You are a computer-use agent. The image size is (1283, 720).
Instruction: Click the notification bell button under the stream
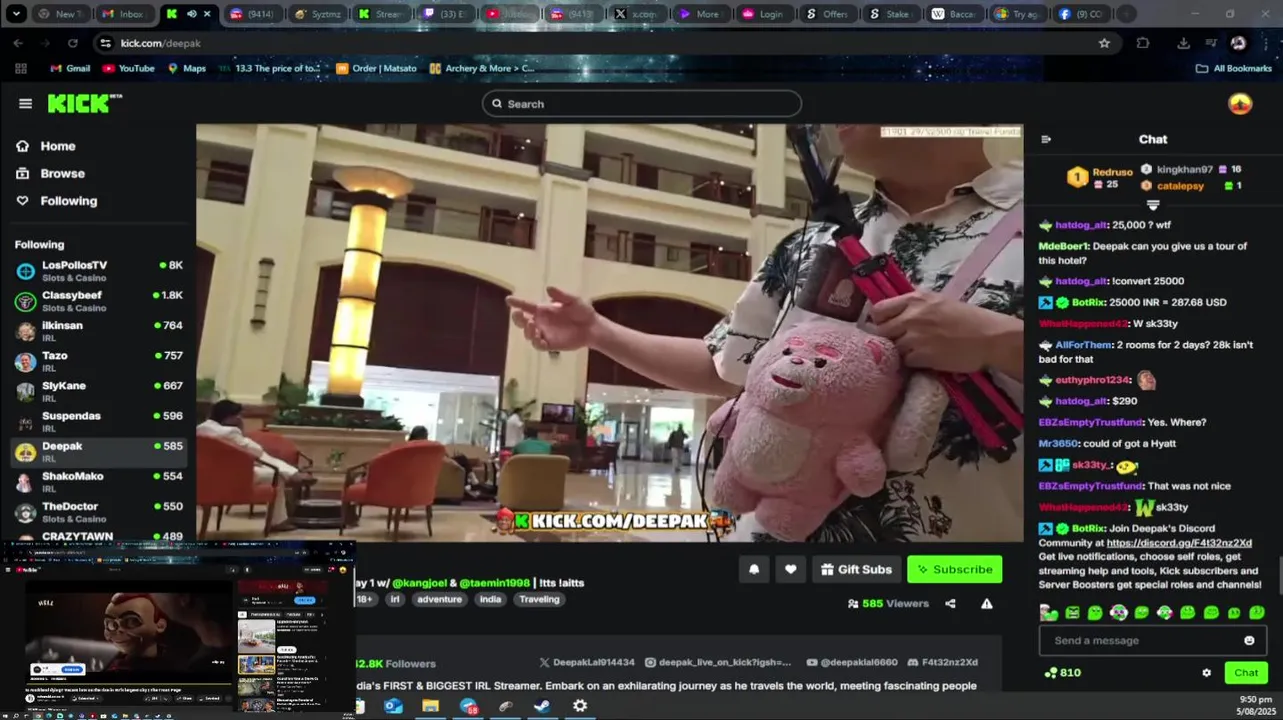(754, 569)
